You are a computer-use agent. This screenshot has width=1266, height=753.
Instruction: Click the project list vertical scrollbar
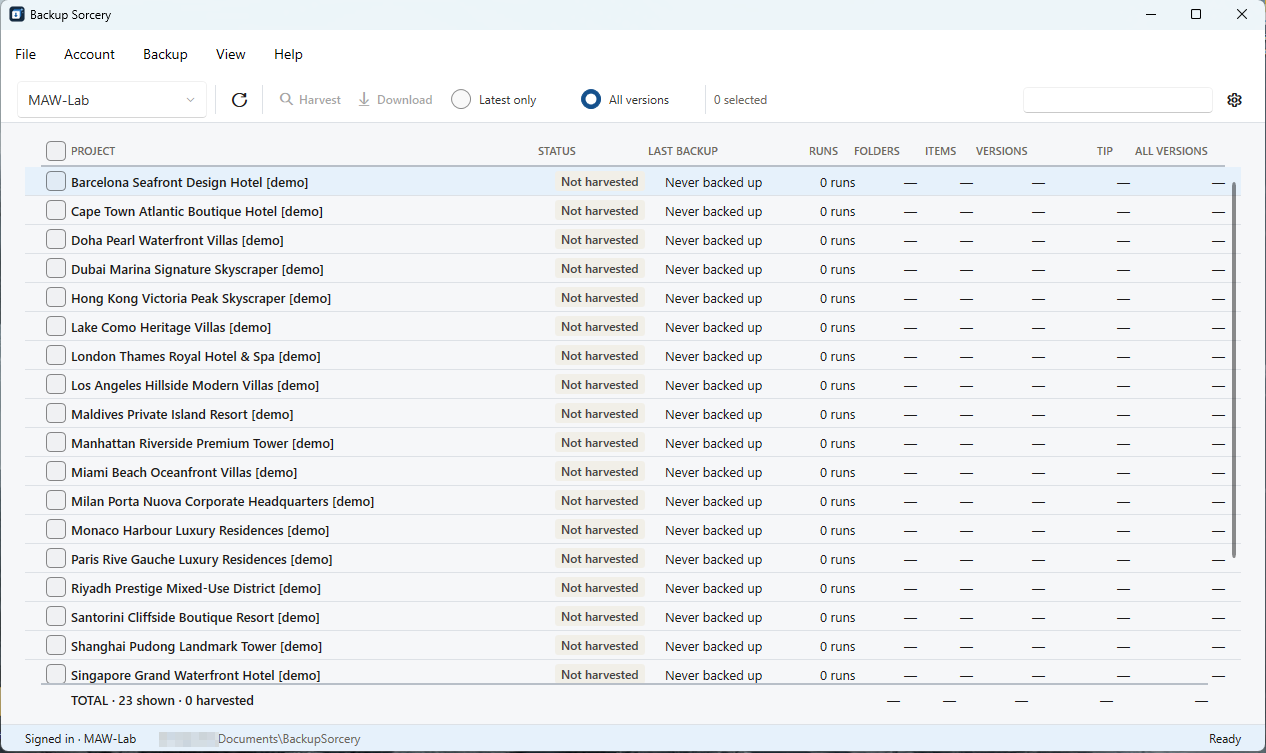tap(1235, 370)
